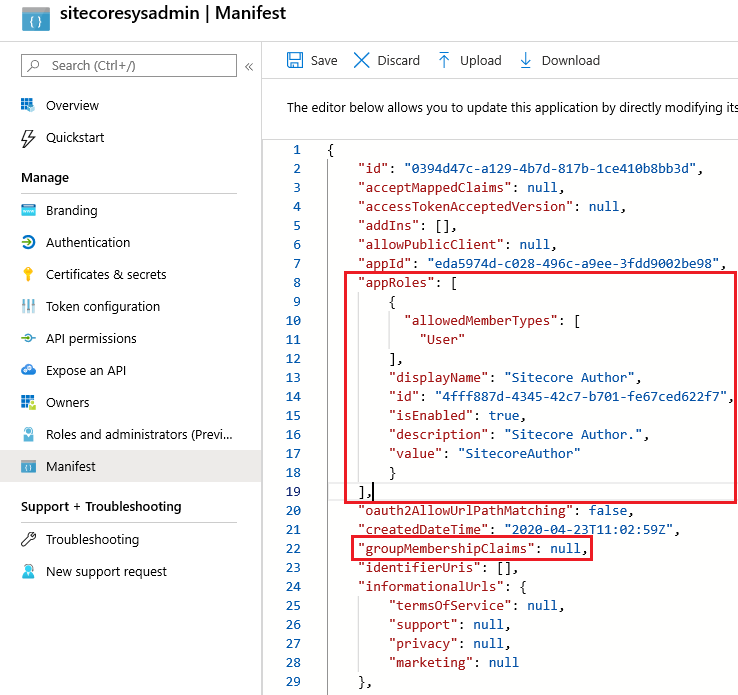Click the "SitecoreAuthor" value string
The height and width of the screenshot is (695, 738).
[519, 453]
